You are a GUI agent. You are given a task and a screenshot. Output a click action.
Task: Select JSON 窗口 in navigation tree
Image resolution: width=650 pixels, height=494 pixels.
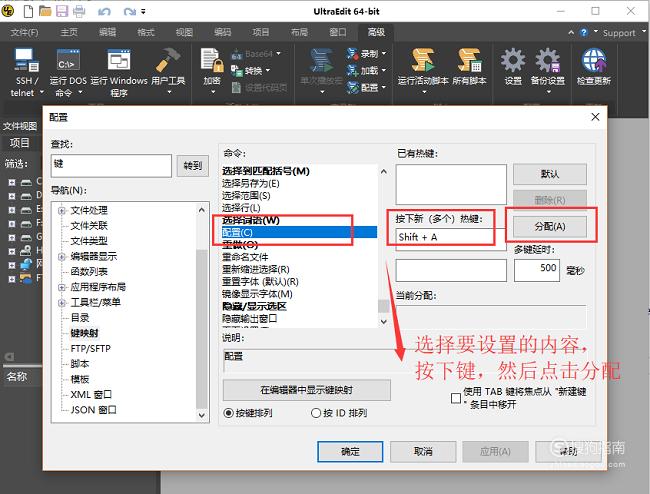[93, 410]
